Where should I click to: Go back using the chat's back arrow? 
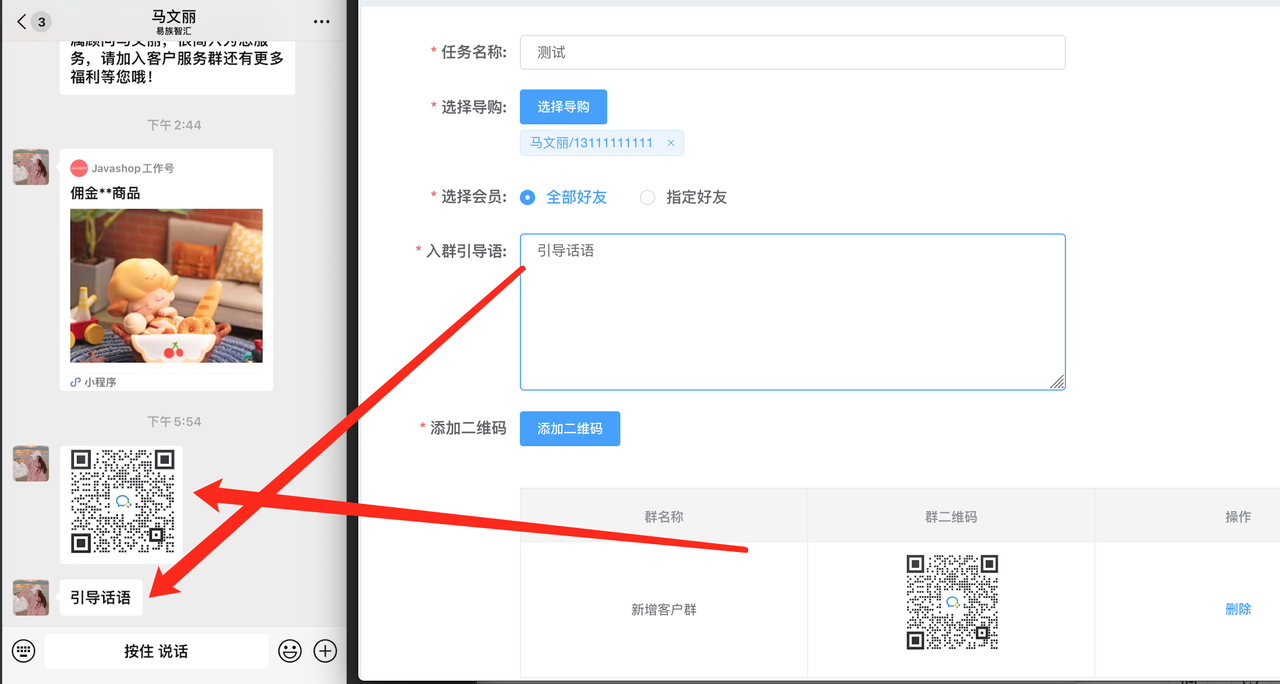22,21
